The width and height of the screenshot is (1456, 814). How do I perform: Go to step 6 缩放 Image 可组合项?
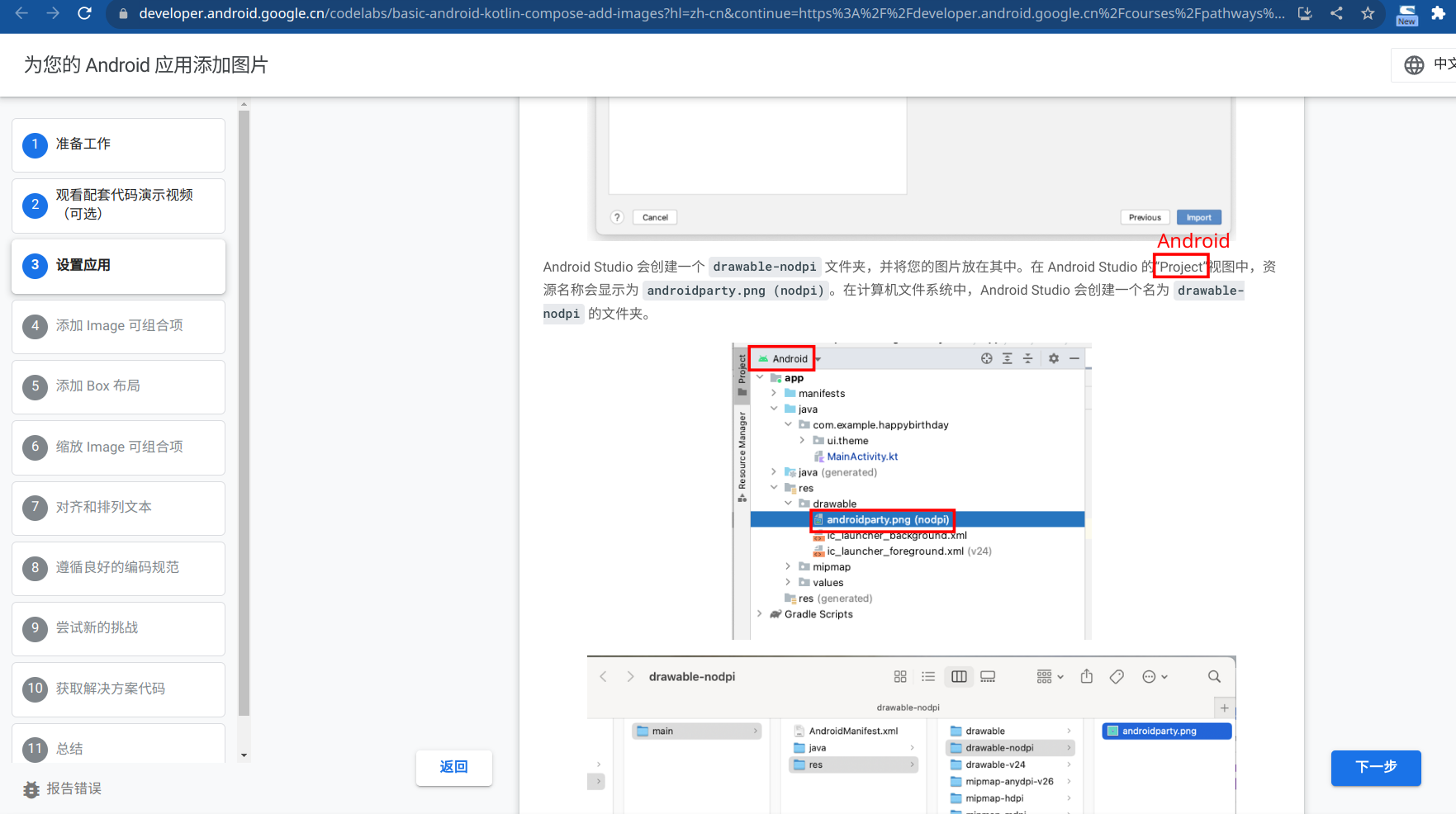tap(118, 447)
